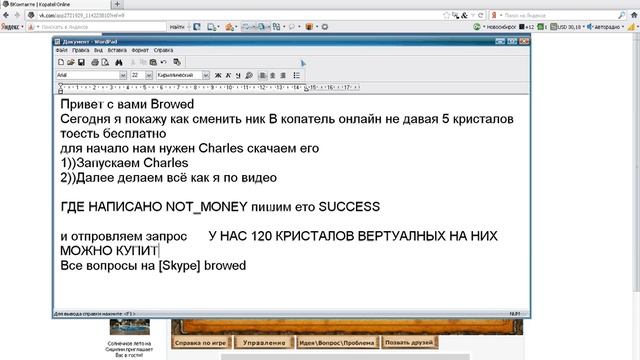The width and height of the screenshot is (640, 360).
Task: Click the Yandex search field in navigation bar
Action: [559, 15]
